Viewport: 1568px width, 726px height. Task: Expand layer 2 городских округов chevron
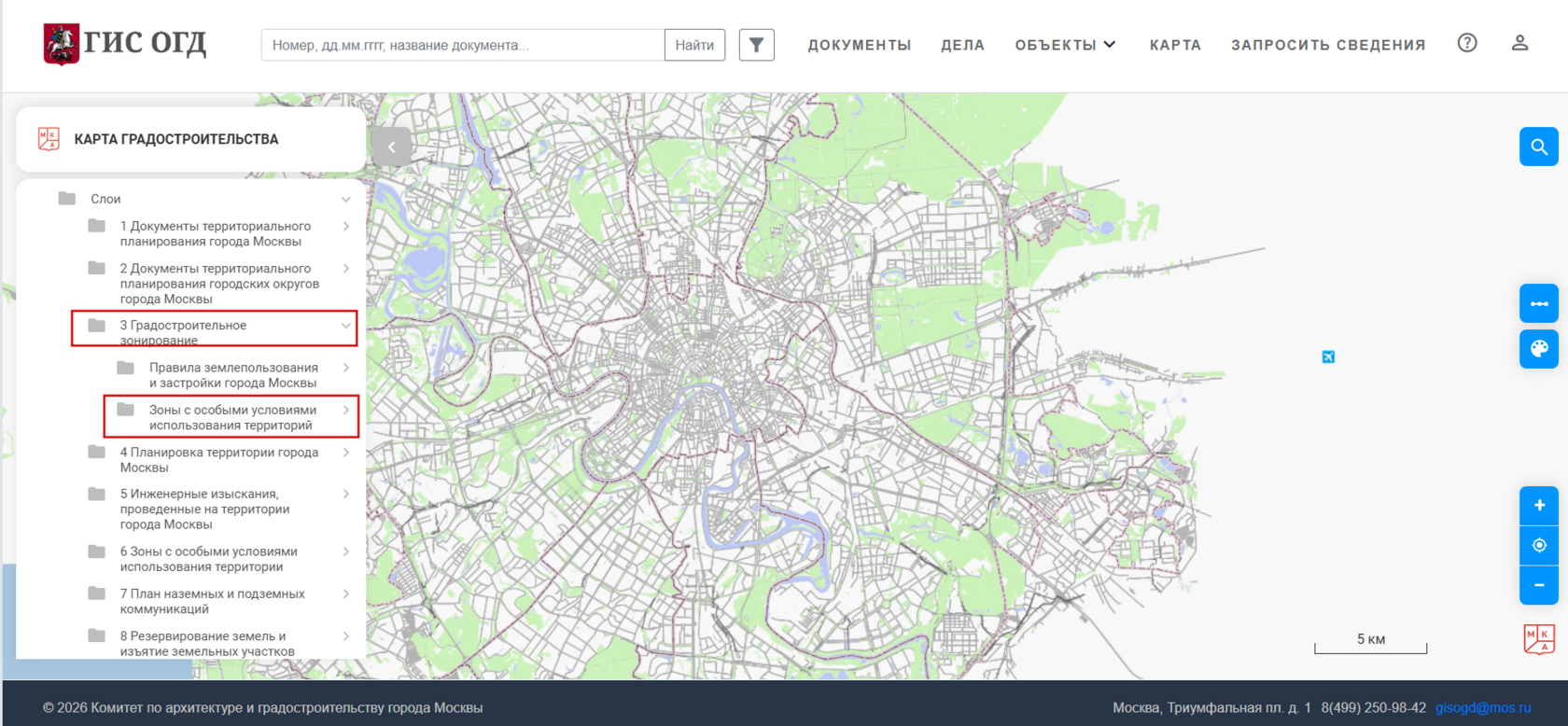[346, 269]
